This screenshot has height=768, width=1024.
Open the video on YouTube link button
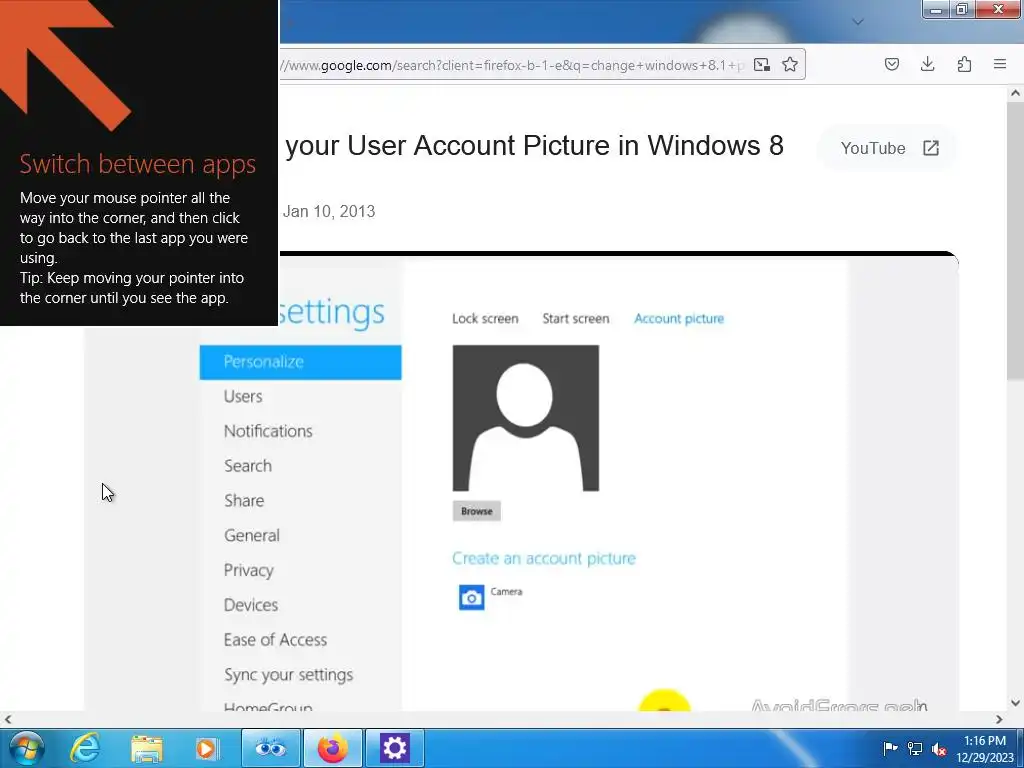click(x=889, y=148)
